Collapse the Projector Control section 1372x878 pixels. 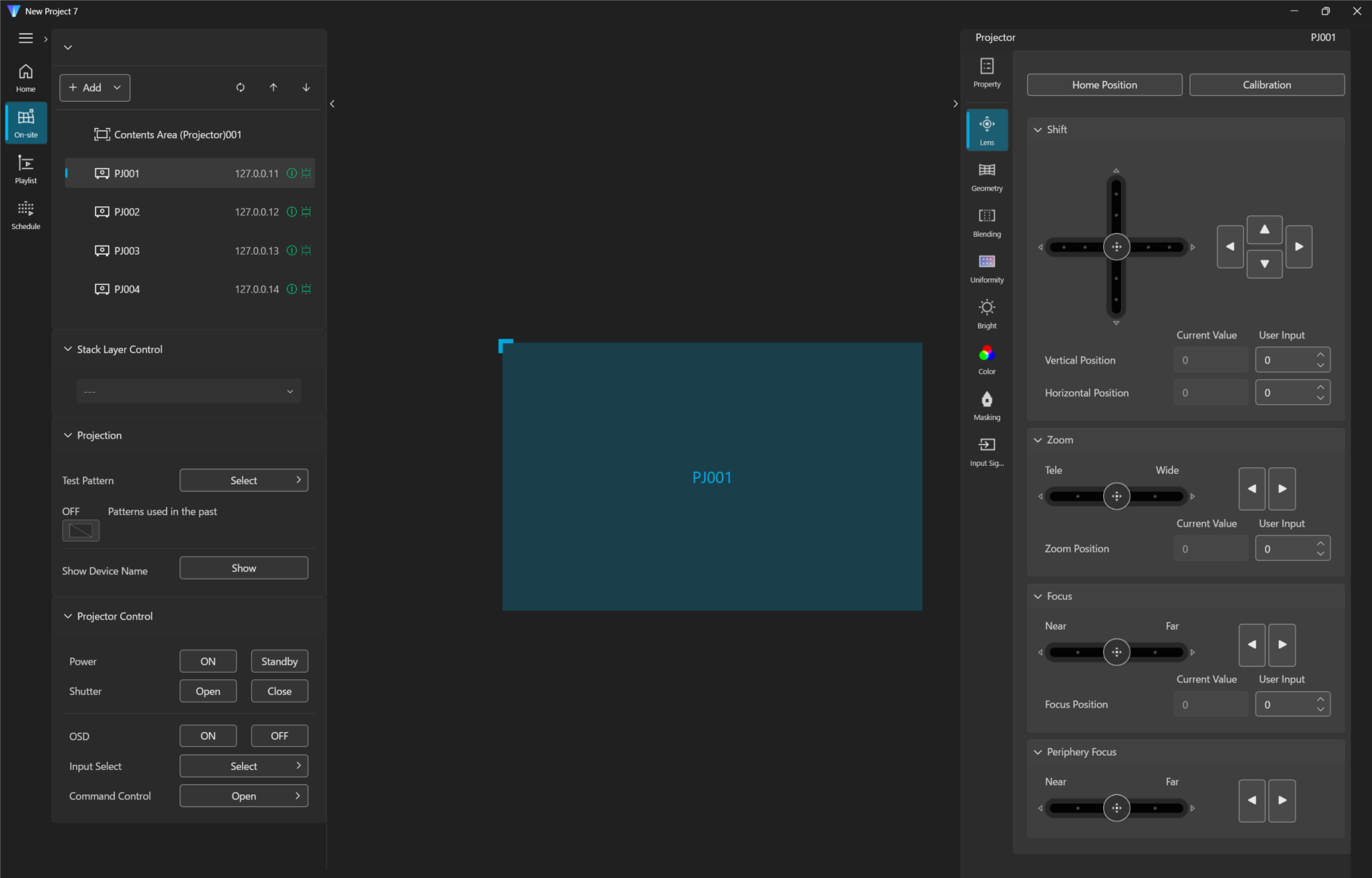(68, 616)
